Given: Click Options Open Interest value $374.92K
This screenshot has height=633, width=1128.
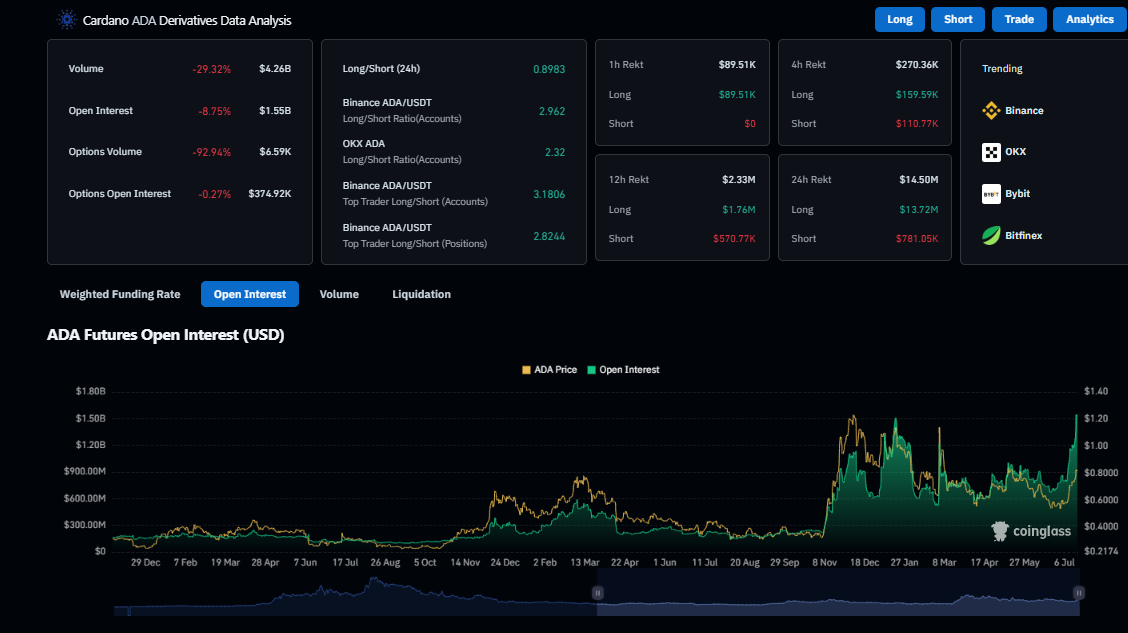Looking at the screenshot, I should 270,194.
